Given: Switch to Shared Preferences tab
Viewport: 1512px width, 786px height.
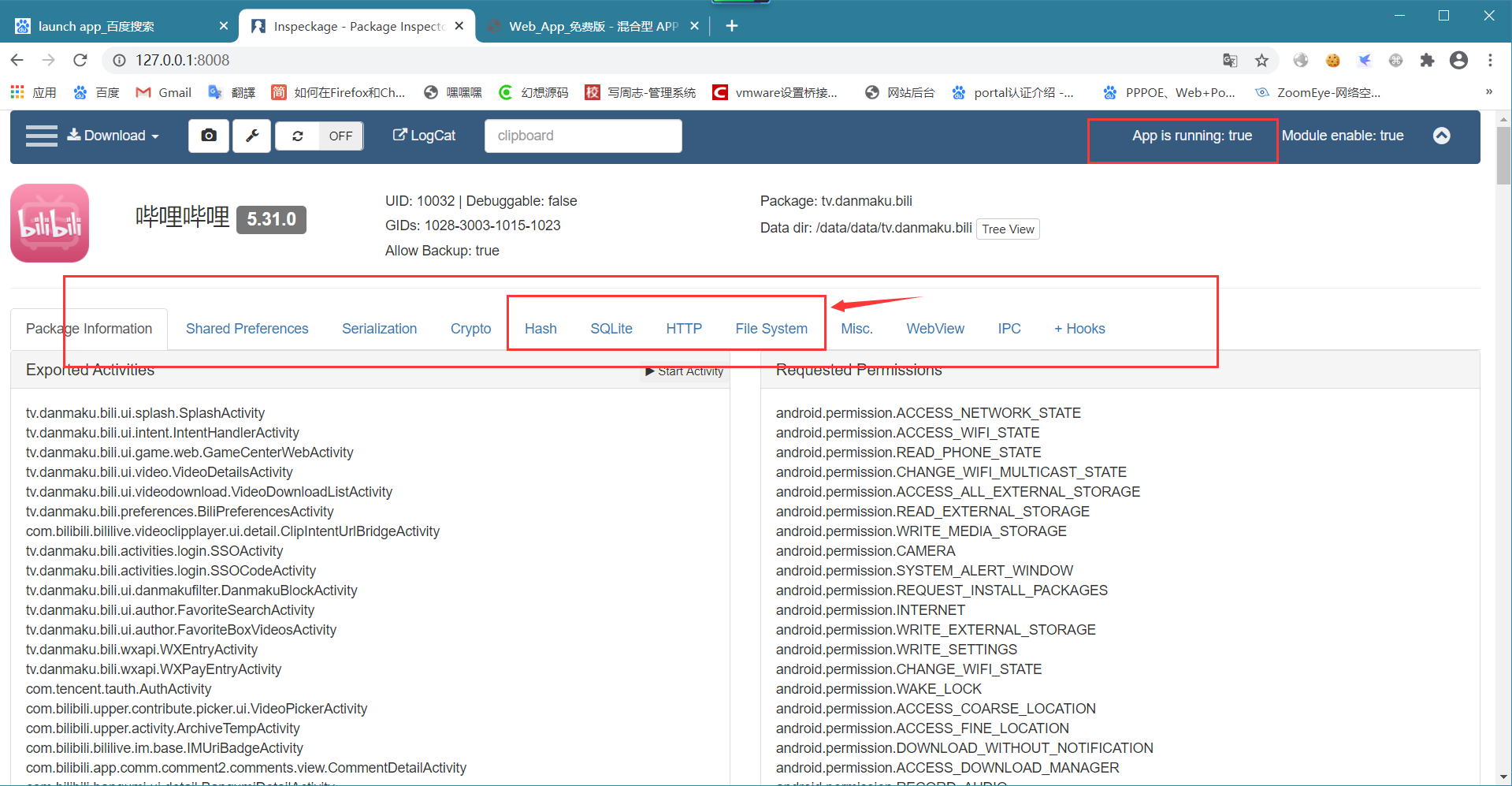Looking at the screenshot, I should pyautogui.click(x=247, y=329).
